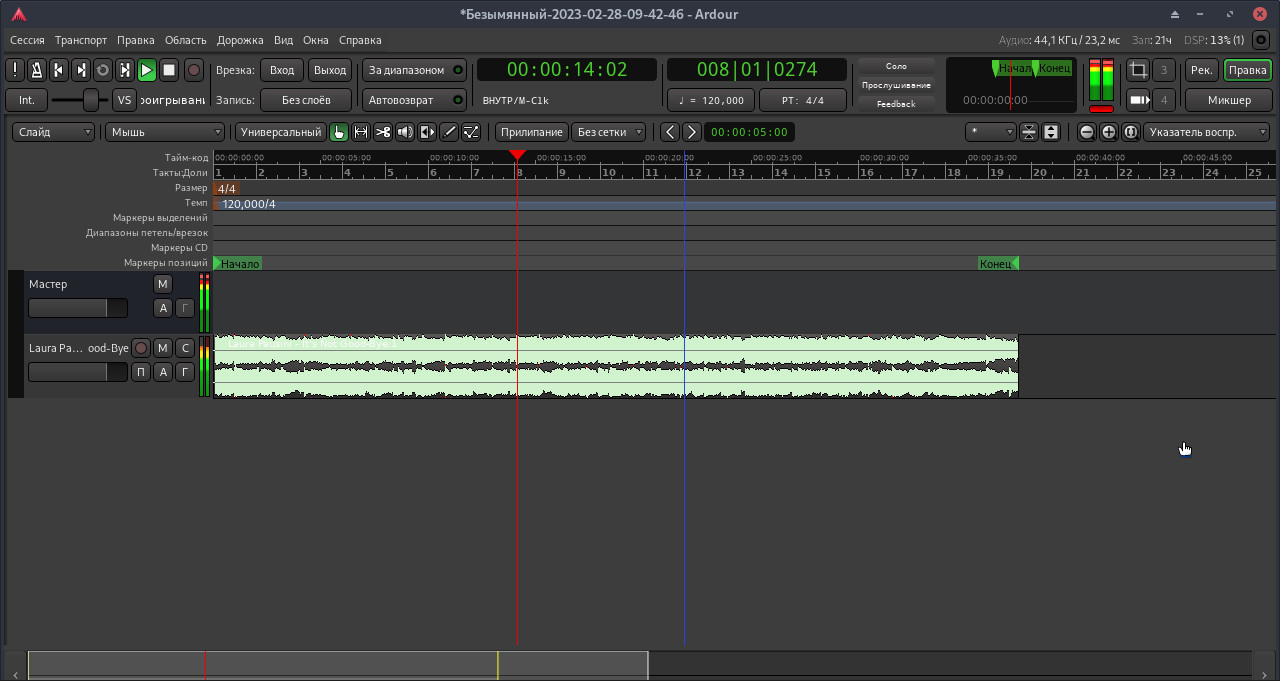Click the 'Микшер' button
Screen dimensions: 1280x681
(x=1228, y=100)
